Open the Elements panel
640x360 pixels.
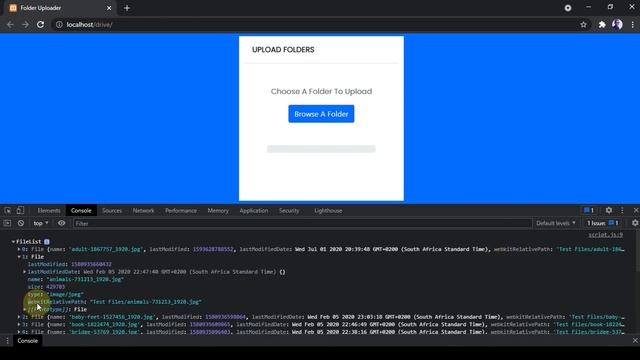pos(49,211)
